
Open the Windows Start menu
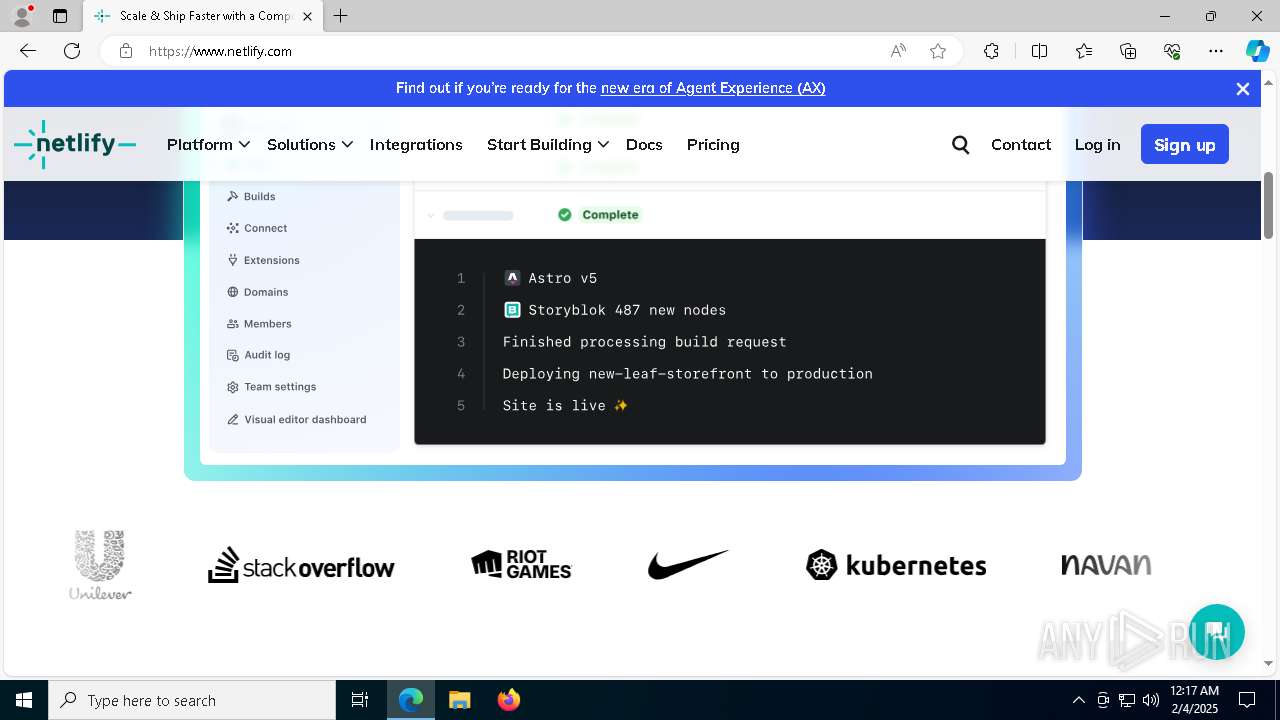click(24, 700)
